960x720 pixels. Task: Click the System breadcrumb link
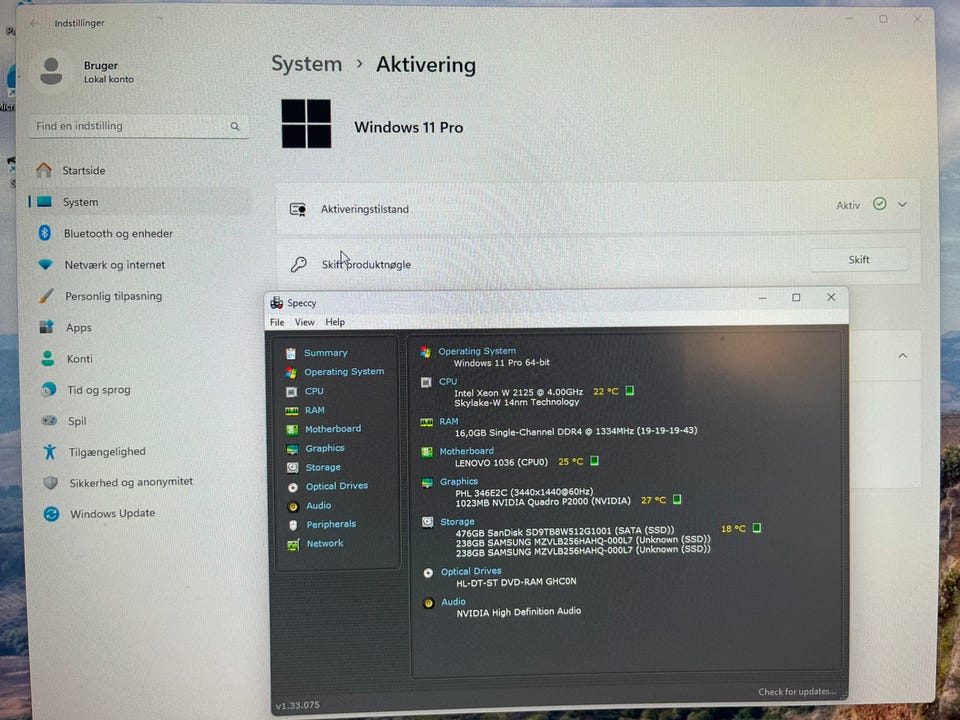click(307, 64)
